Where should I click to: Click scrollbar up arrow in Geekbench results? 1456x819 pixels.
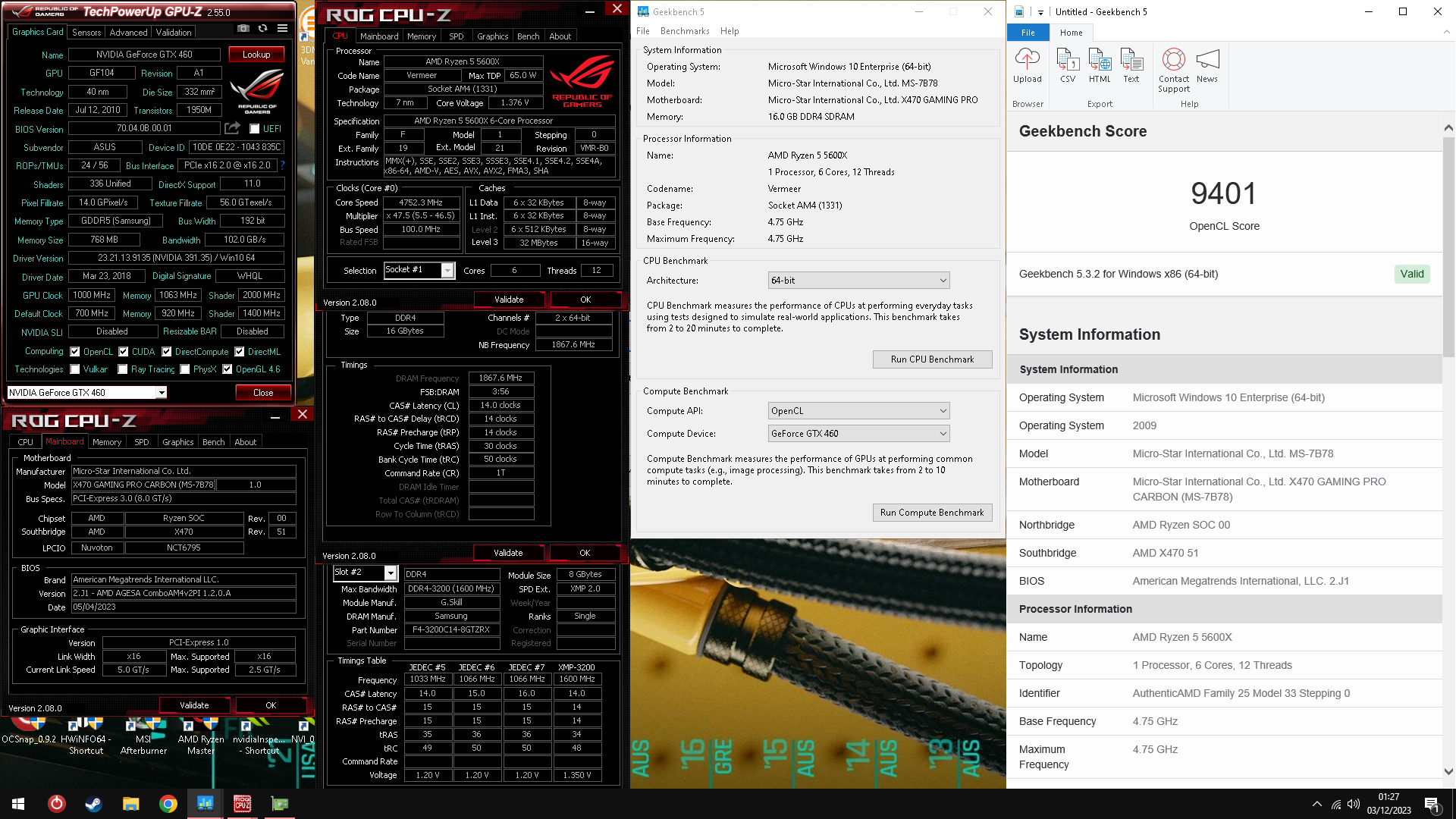coord(1448,127)
